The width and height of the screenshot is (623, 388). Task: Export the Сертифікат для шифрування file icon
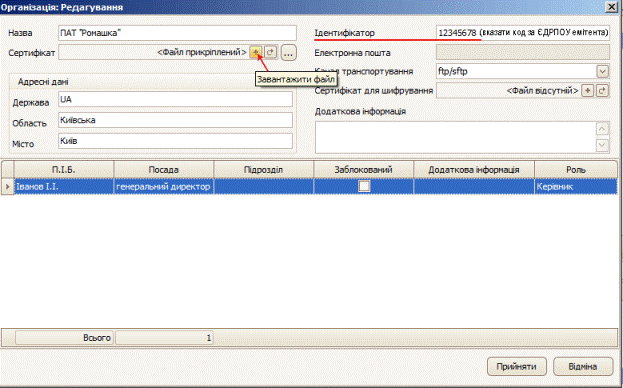[x=602, y=91]
